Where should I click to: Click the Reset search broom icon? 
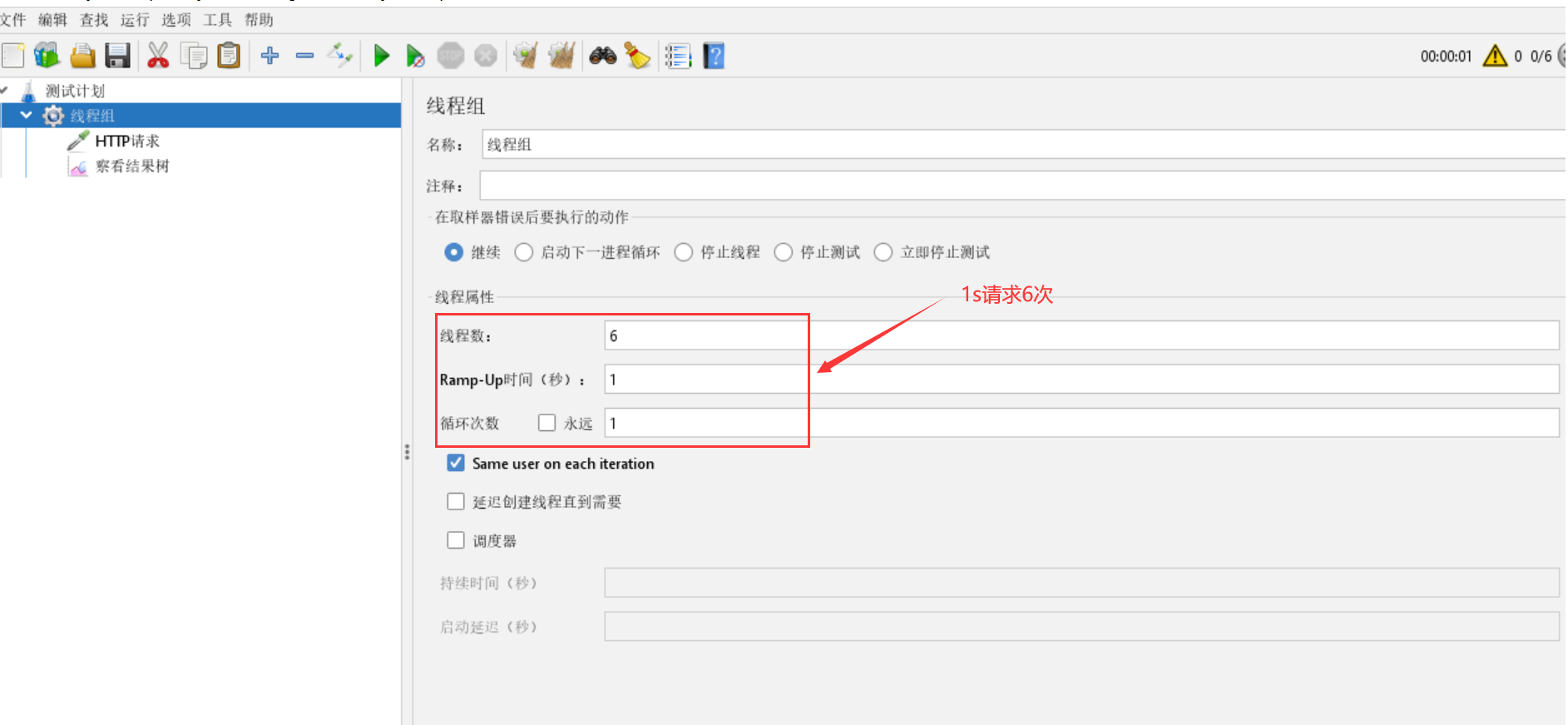tap(637, 56)
